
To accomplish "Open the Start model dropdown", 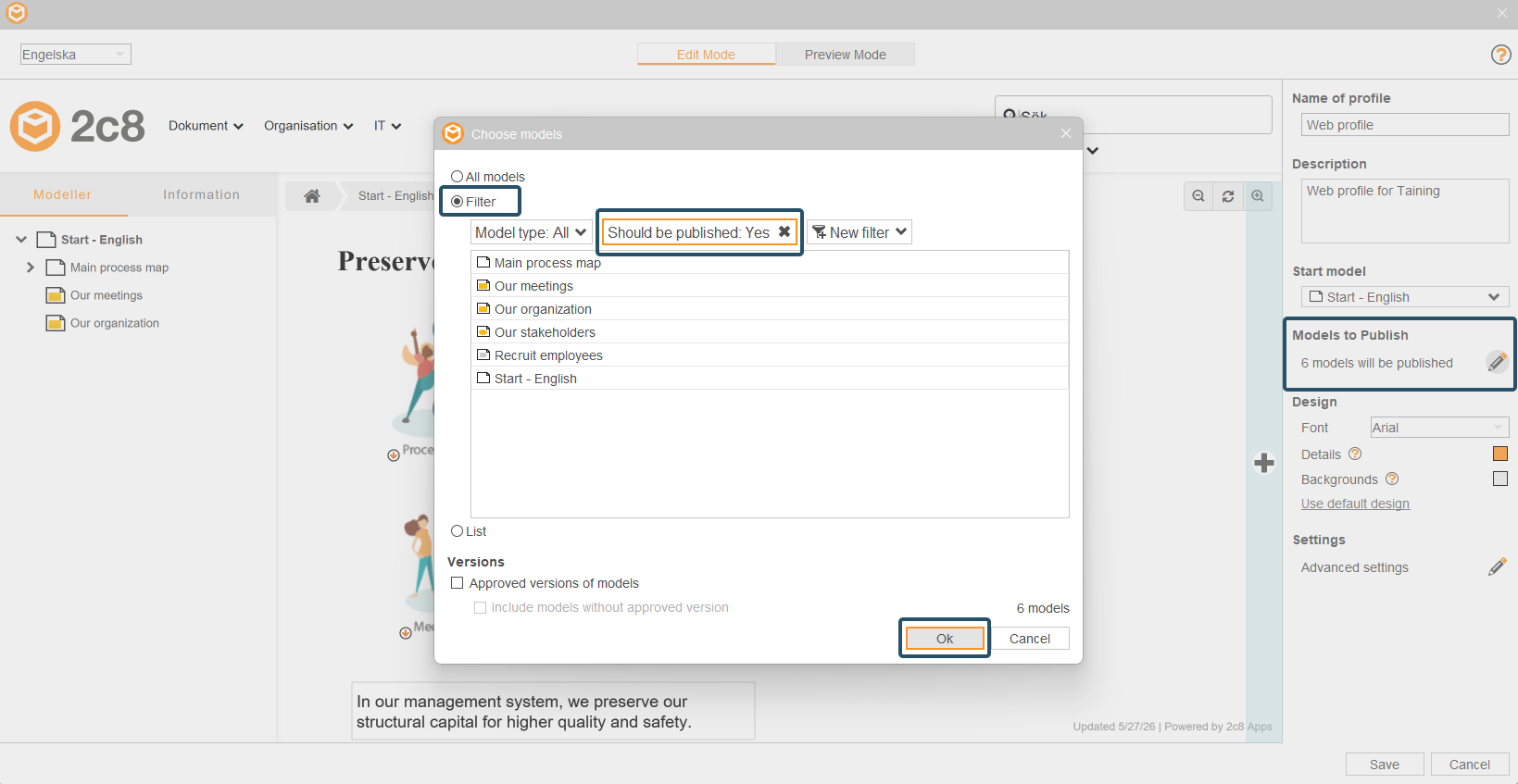I will pyautogui.click(x=1405, y=297).
